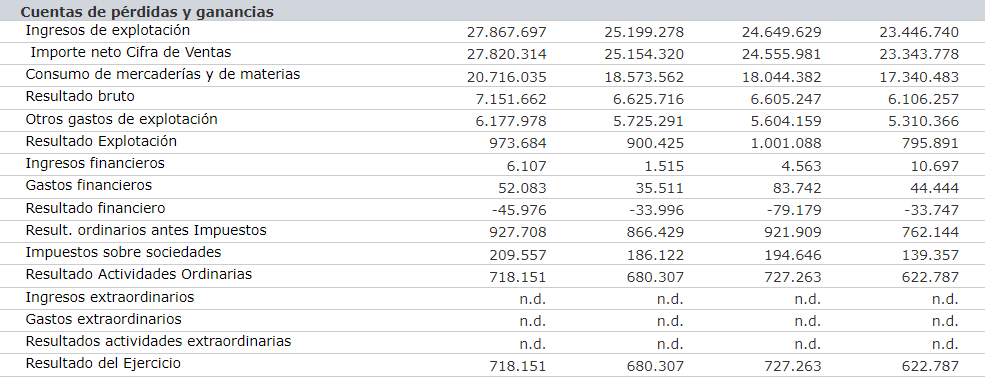Click 718.151 in Resultado Actividades Ordinarias row
Screen dimensions: 985x378
pos(518,278)
